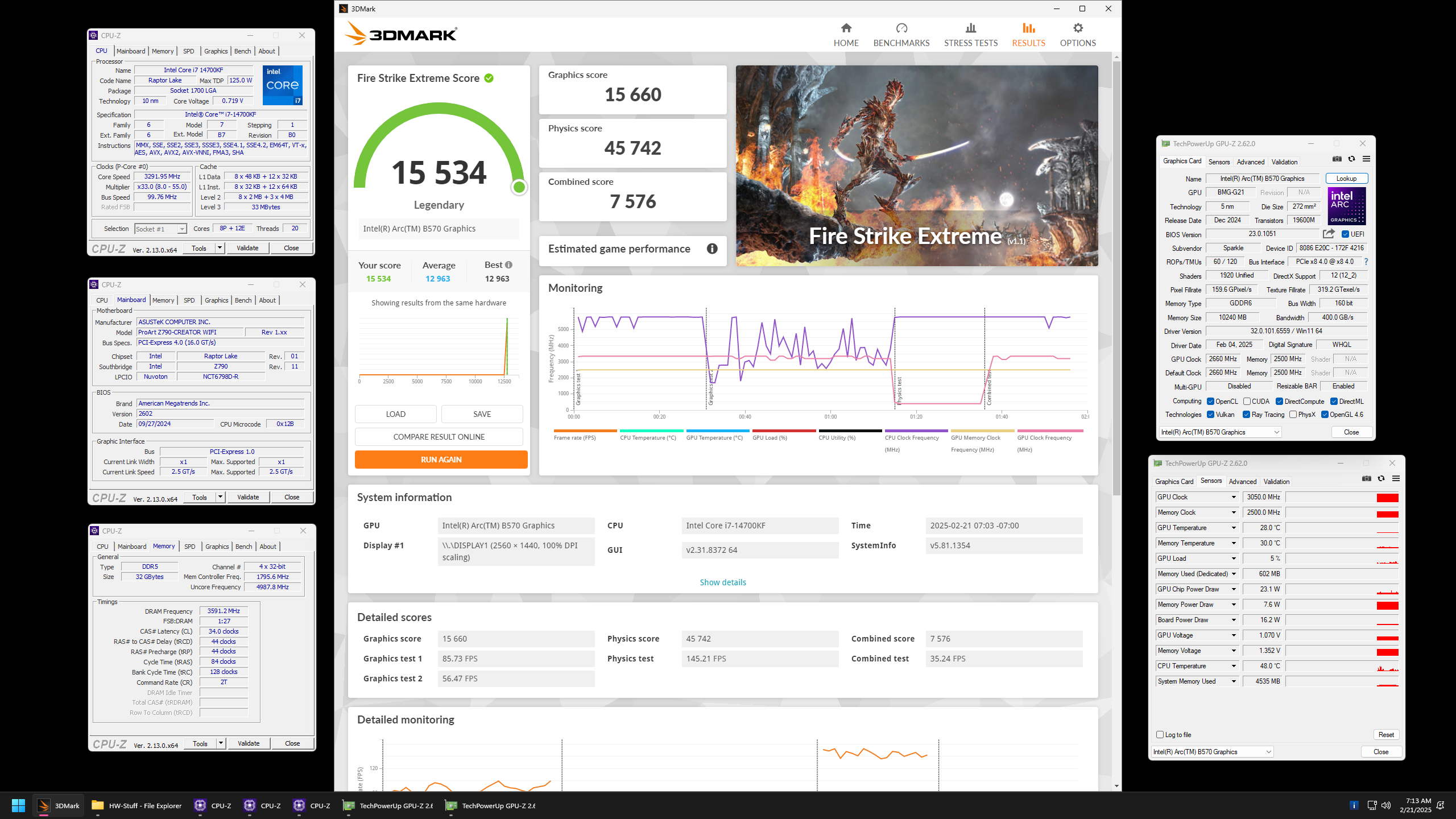Screen dimensions: 1456x819
Task: Take a screenshot in GPU-Z Graphics Card window
Action: (x=1337, y=159)
